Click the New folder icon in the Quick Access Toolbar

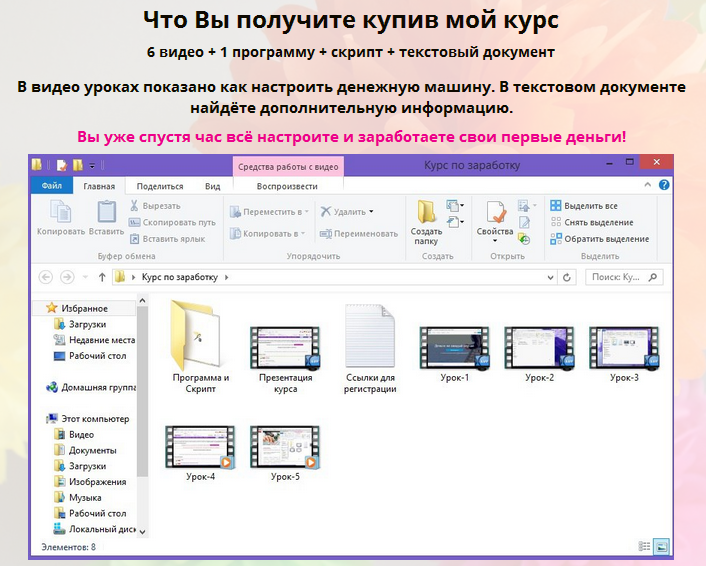pyautogui.click(x=78, y=165)
